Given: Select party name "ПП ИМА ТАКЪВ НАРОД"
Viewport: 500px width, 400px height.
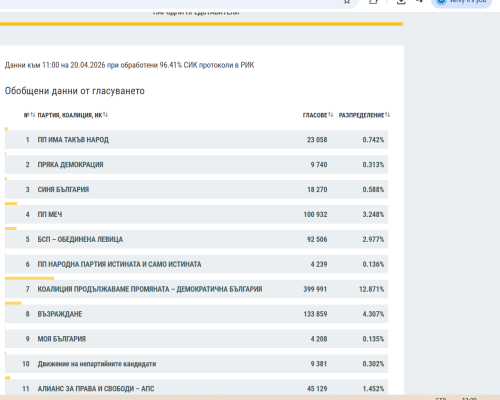Looking at the screenshot, I should tap(73, 140).
